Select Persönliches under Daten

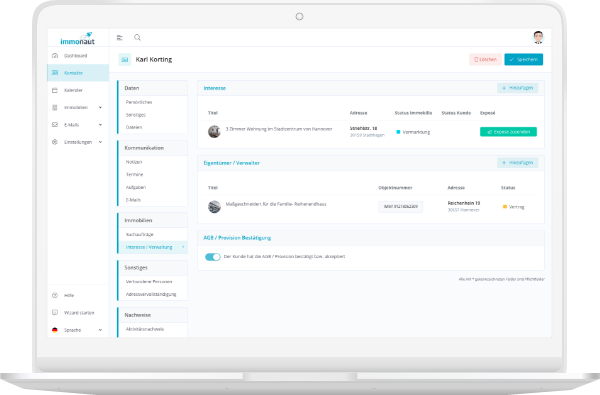pyautogui.click(x=139, y=102)
